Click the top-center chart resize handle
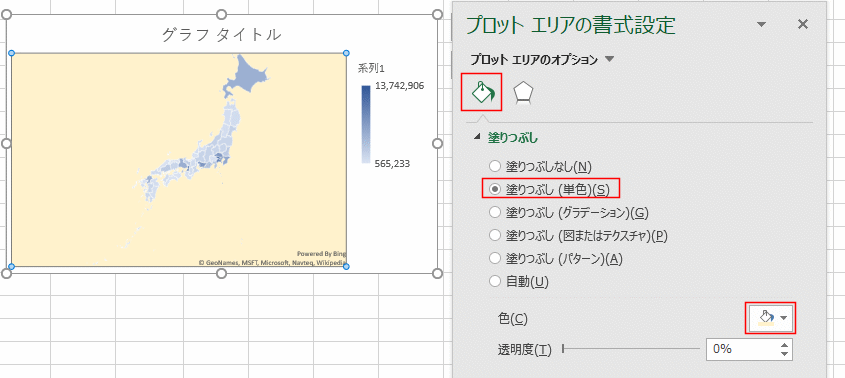Image resolution: width=845 pixels, height=378 pixels. (x=221, y=15)
